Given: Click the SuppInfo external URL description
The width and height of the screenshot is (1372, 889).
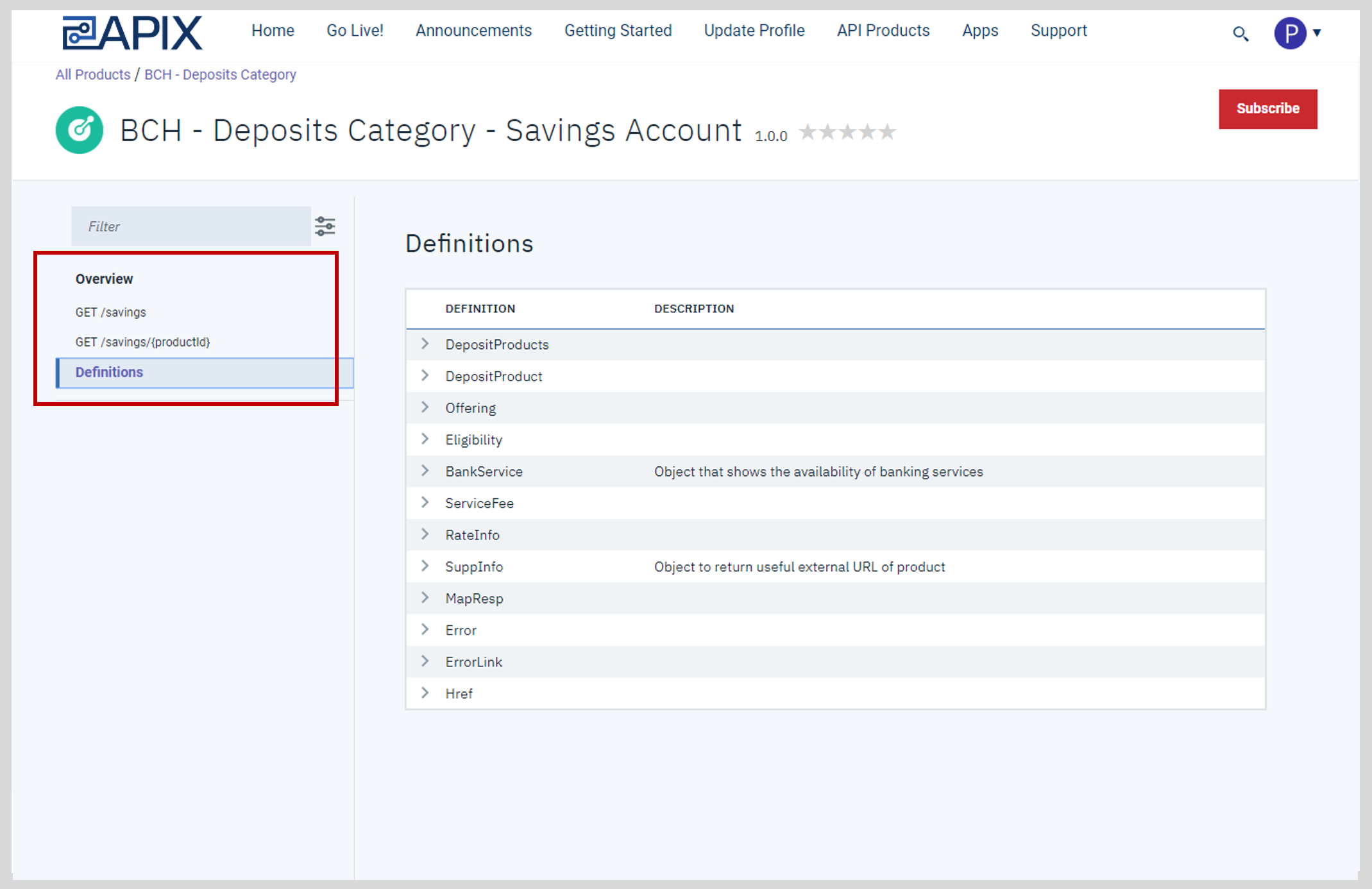Looking at the screenshot, I should coord(799,567).
